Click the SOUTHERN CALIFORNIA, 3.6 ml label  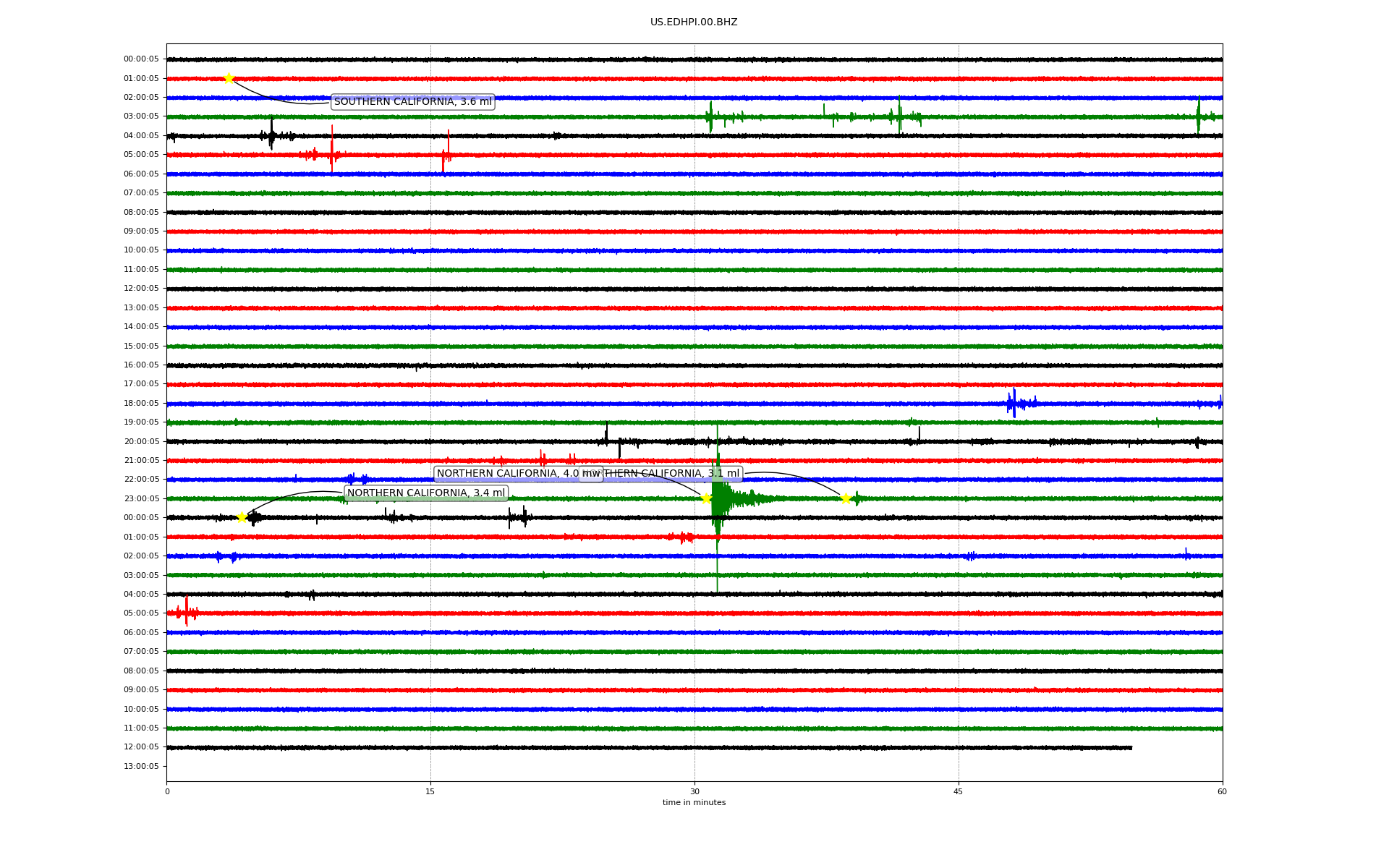(x=412, y=102)
